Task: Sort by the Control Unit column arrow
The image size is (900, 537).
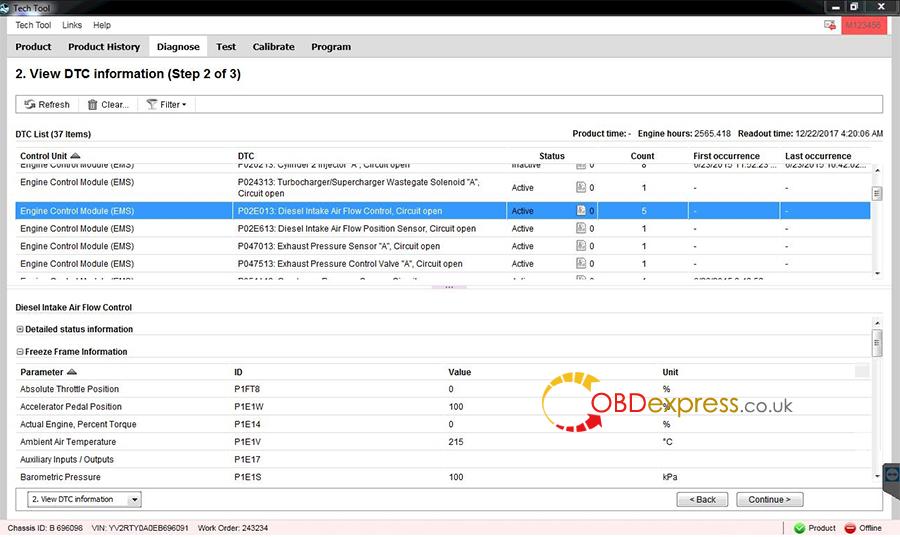Action: click(x=76, y=156)
